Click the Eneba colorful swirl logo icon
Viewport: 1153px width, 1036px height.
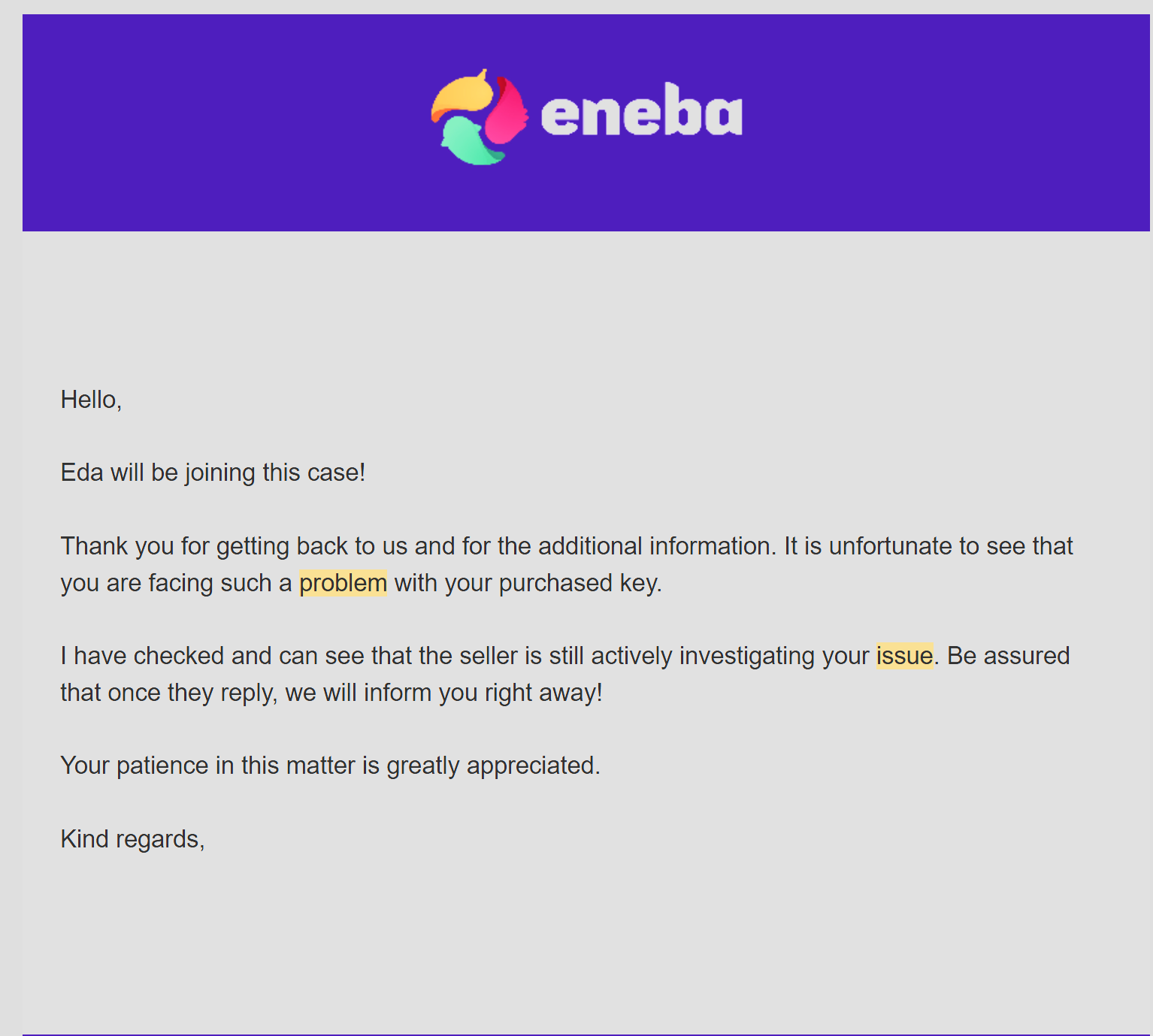(x=479, y=117)
